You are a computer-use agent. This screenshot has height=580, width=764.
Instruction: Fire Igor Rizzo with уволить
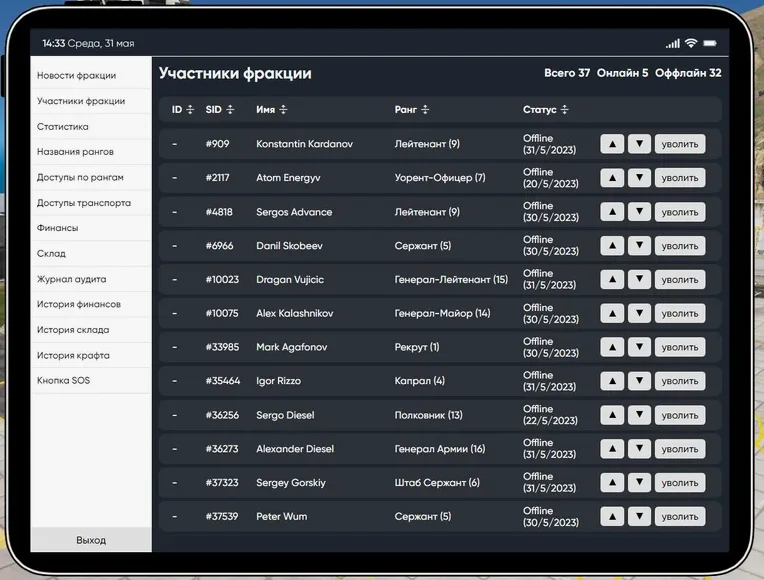click(680, 381)
